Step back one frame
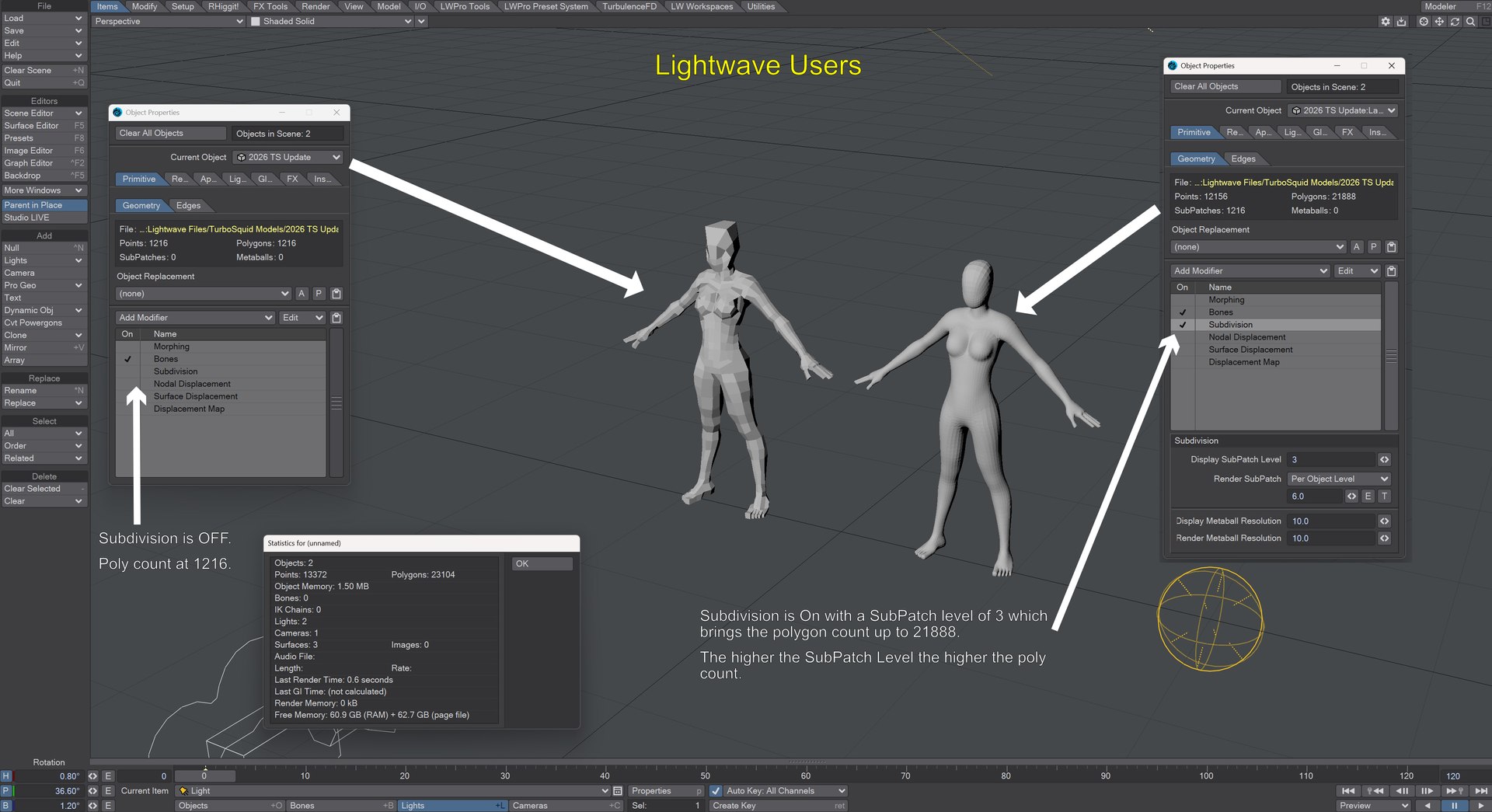This screenshot has width=1492, height=812. 1402,791
